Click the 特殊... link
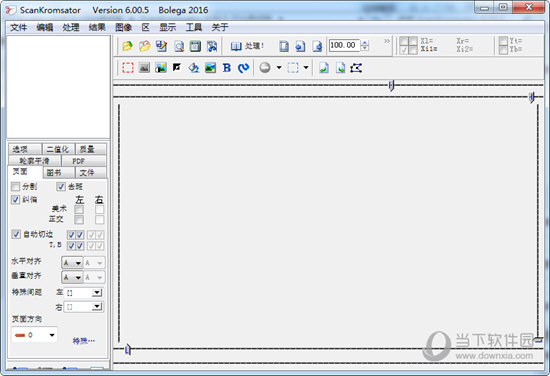The width and height of the screenshot is (550, 376). click(x=84, y=341)
